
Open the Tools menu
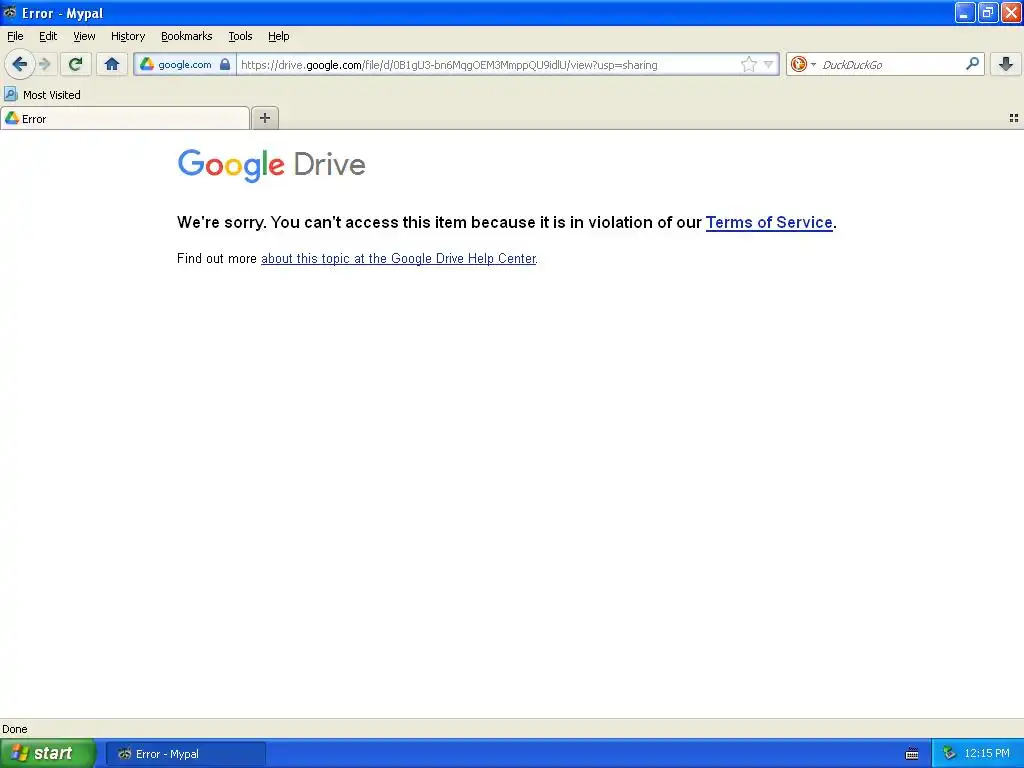tap(240, 36)
